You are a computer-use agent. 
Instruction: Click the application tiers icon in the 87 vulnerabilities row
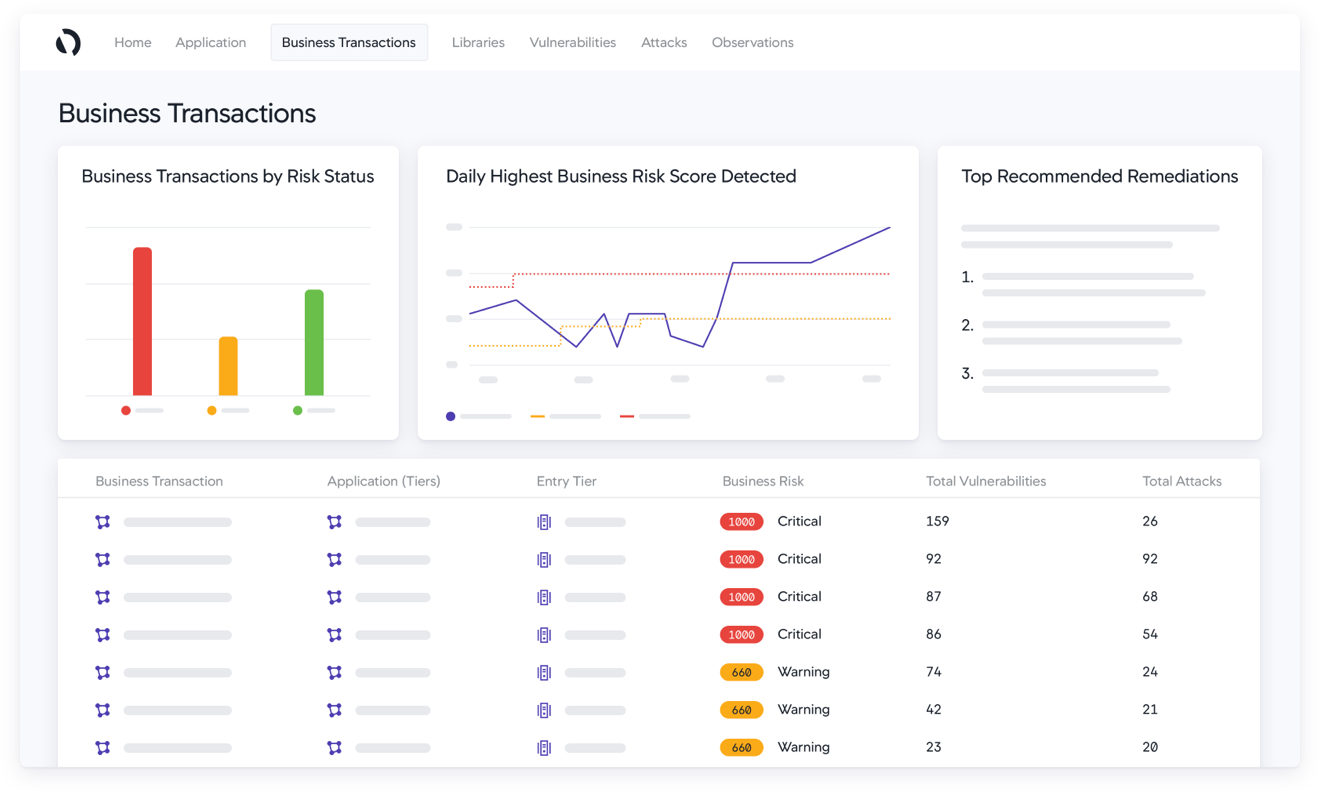[x=335, y=597]
